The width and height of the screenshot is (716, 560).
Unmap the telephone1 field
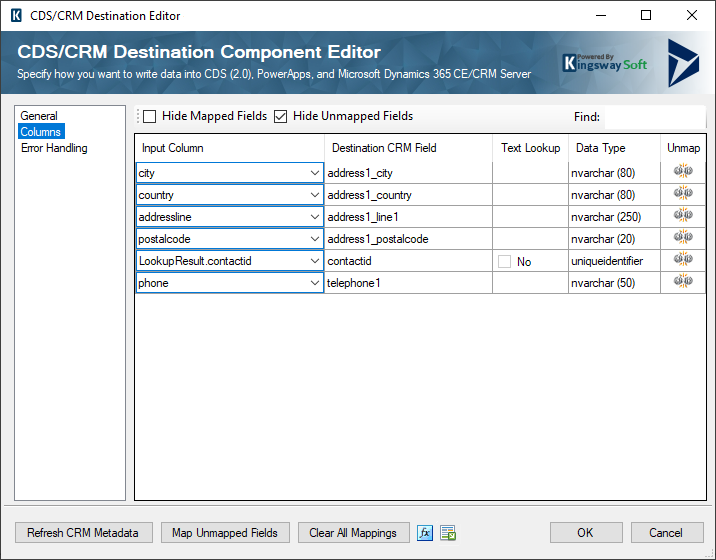[683, 281]
